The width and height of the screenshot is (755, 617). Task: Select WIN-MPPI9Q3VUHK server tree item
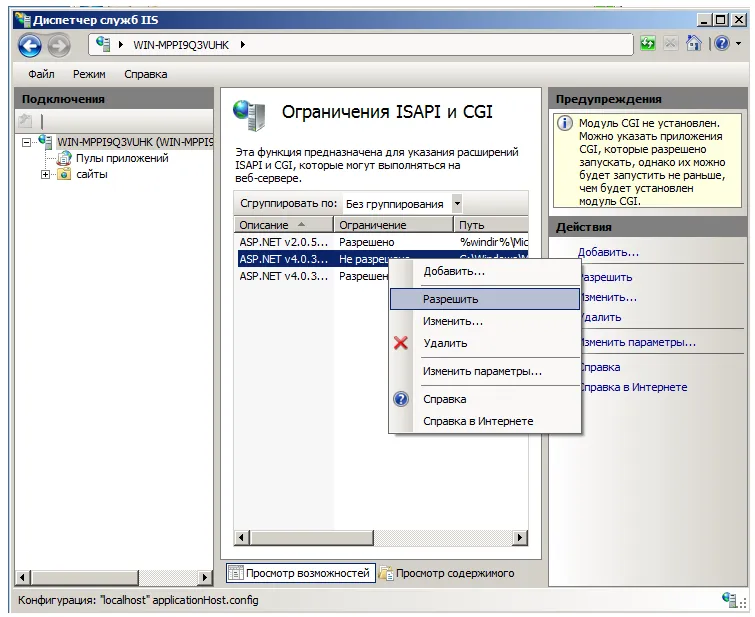click(x=135, y=142)
